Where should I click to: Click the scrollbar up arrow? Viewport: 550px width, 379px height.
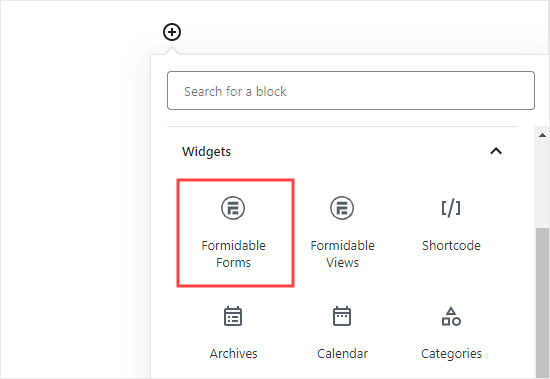pyautogui.click(x=542, y=135)
